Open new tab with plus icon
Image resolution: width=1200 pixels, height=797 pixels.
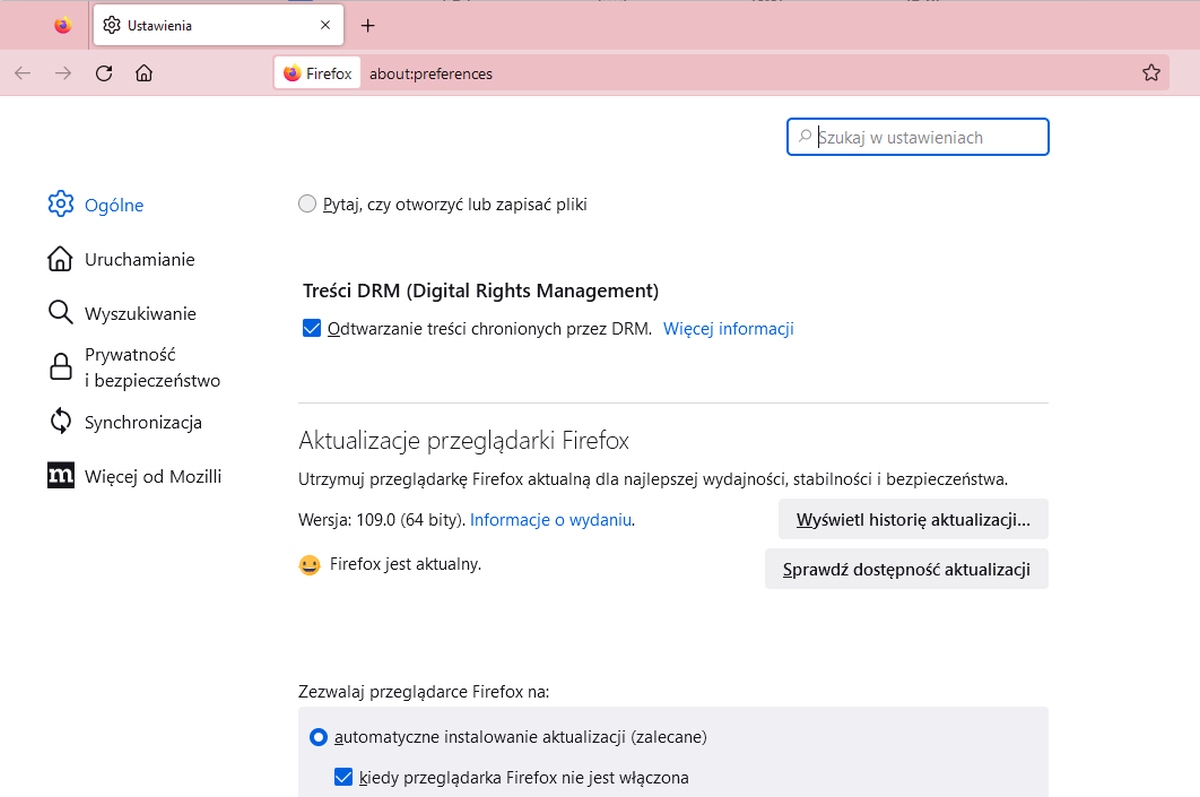click(368, 26)
